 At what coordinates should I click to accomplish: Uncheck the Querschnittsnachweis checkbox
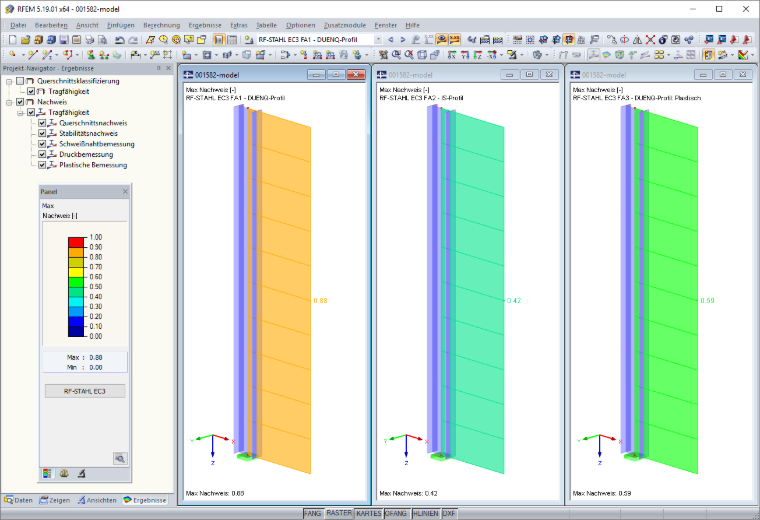[x=42, y=123]
